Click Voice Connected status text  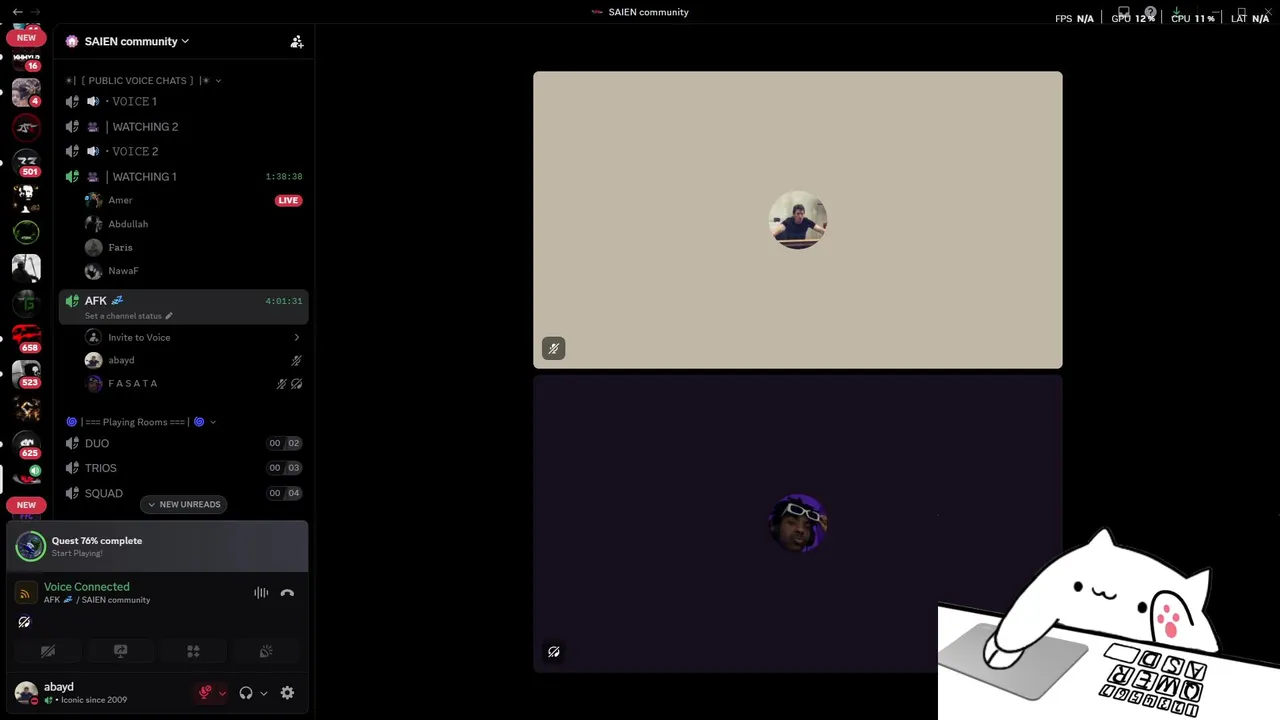coord(86,587)
